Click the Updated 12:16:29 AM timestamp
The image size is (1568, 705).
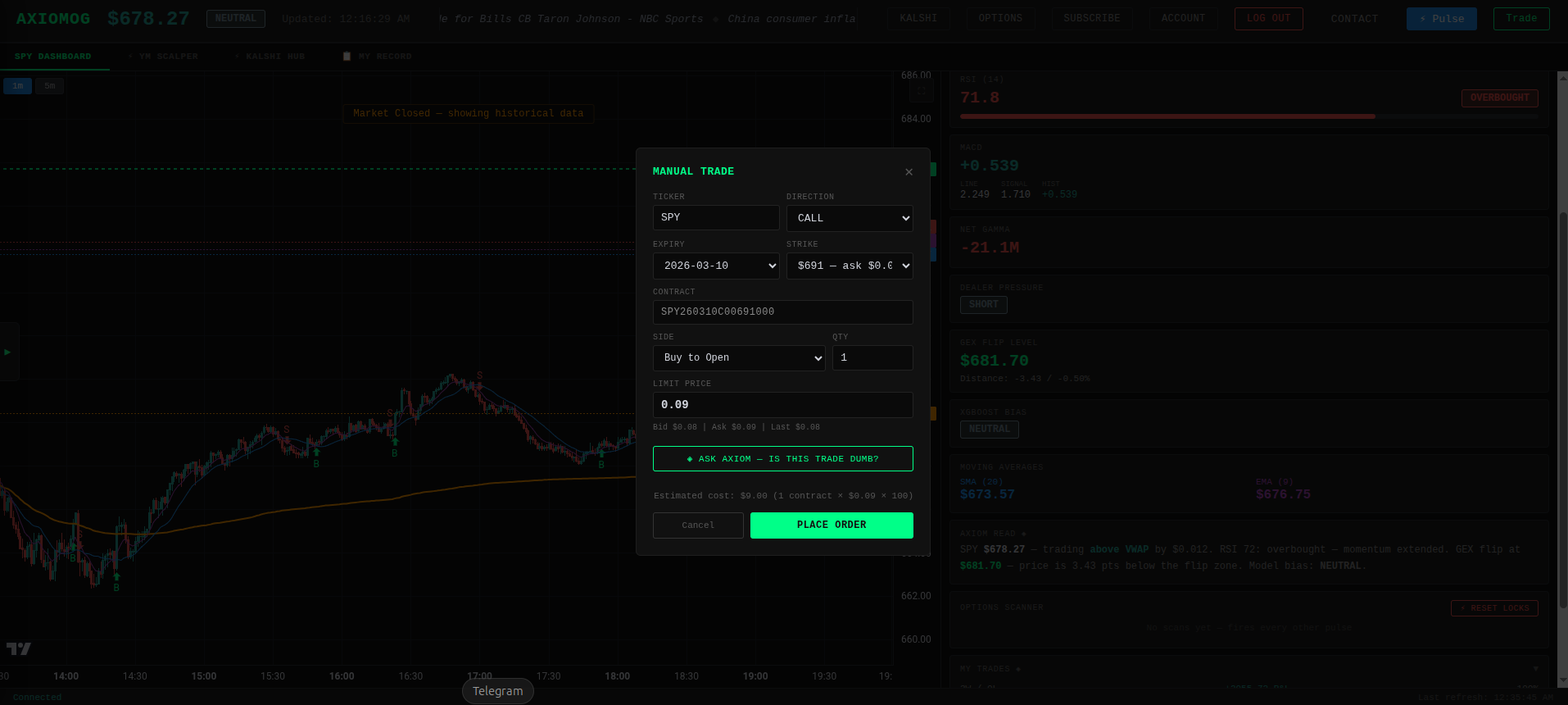(x=346, y=19)
